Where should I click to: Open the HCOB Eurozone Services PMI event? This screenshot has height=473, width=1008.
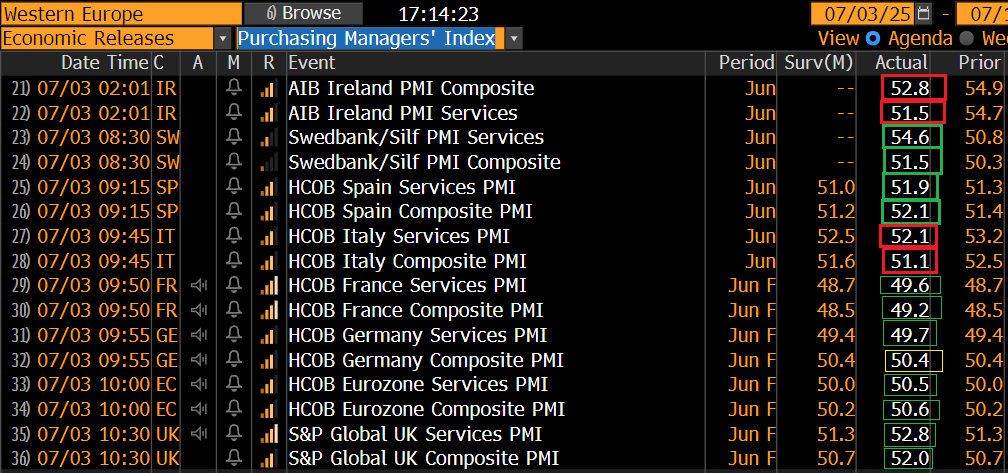click(418, 384)
